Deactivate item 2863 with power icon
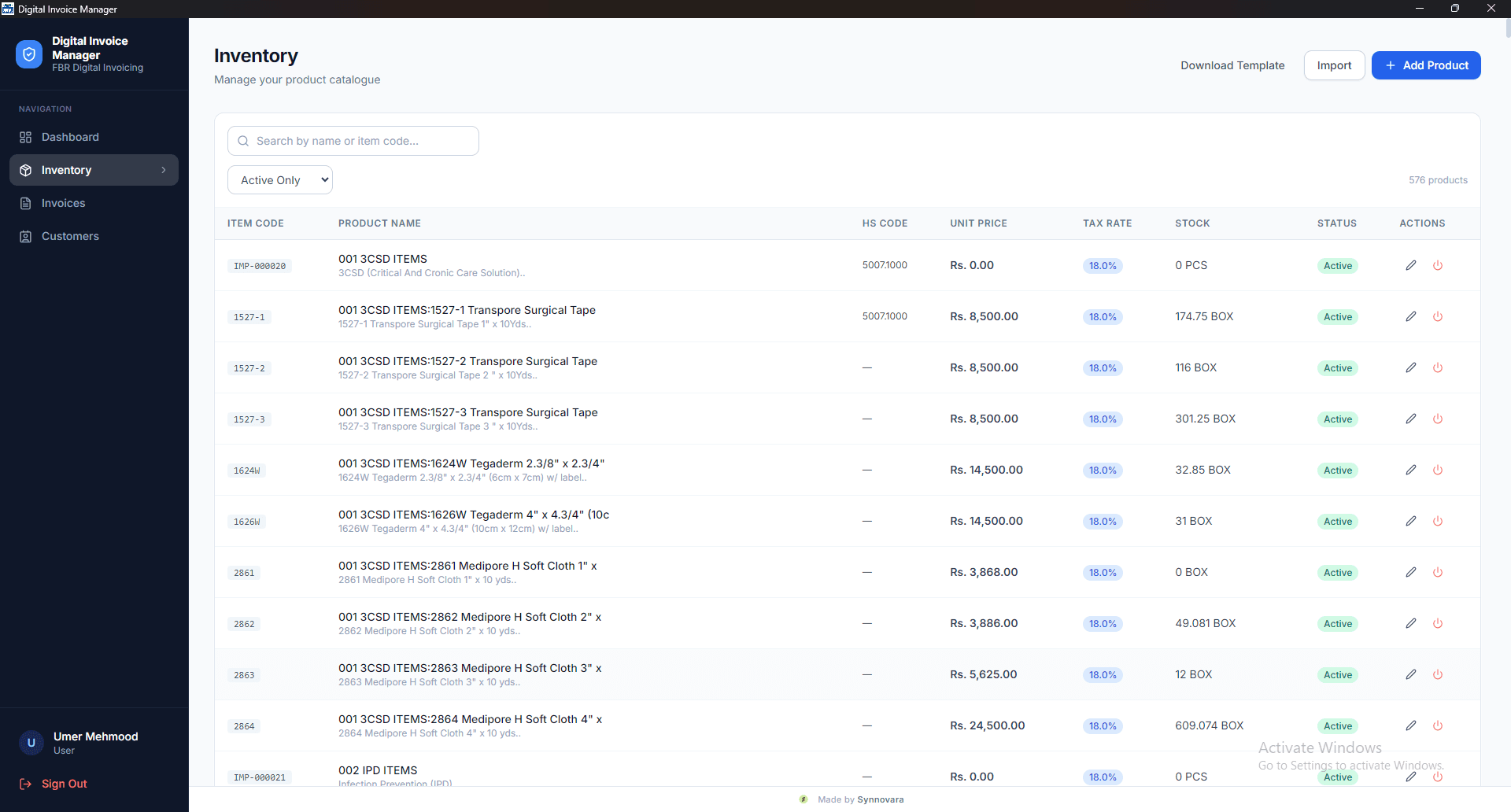The image size is (1511, 812). coord(1438,674)
